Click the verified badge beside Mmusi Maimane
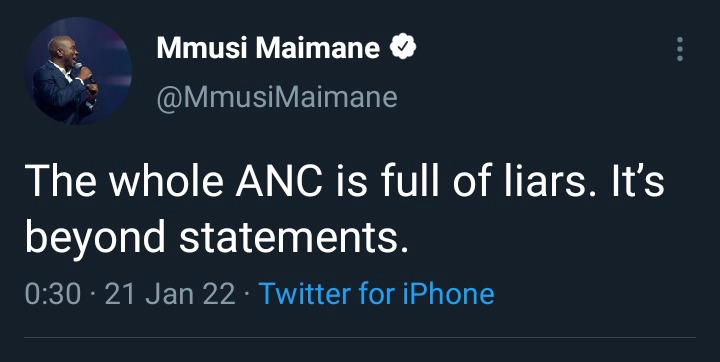The width and height of the screenshot is (720, 362). pyautogui.click(x=403, y=46)
